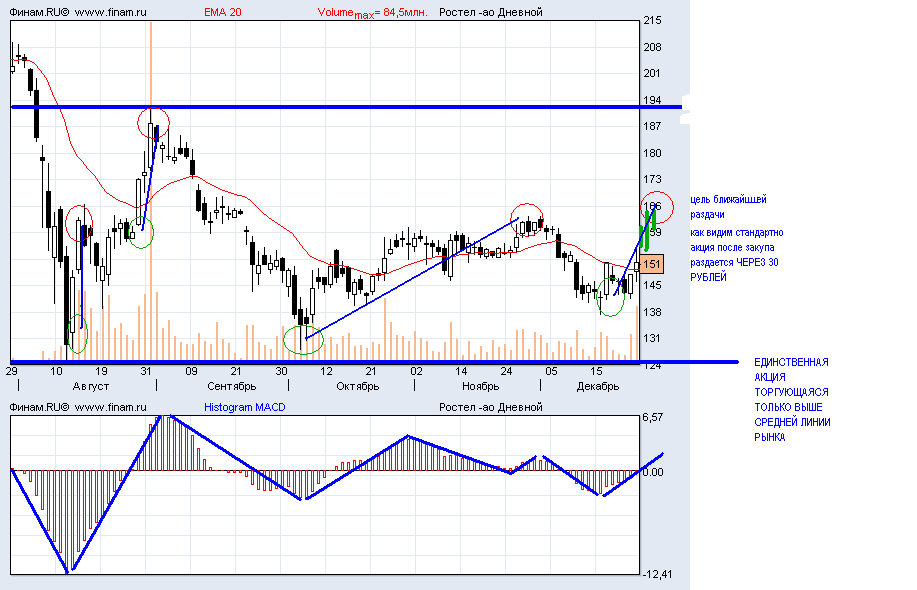Open www.finam.ru label above MACD panel

[111, 407]
